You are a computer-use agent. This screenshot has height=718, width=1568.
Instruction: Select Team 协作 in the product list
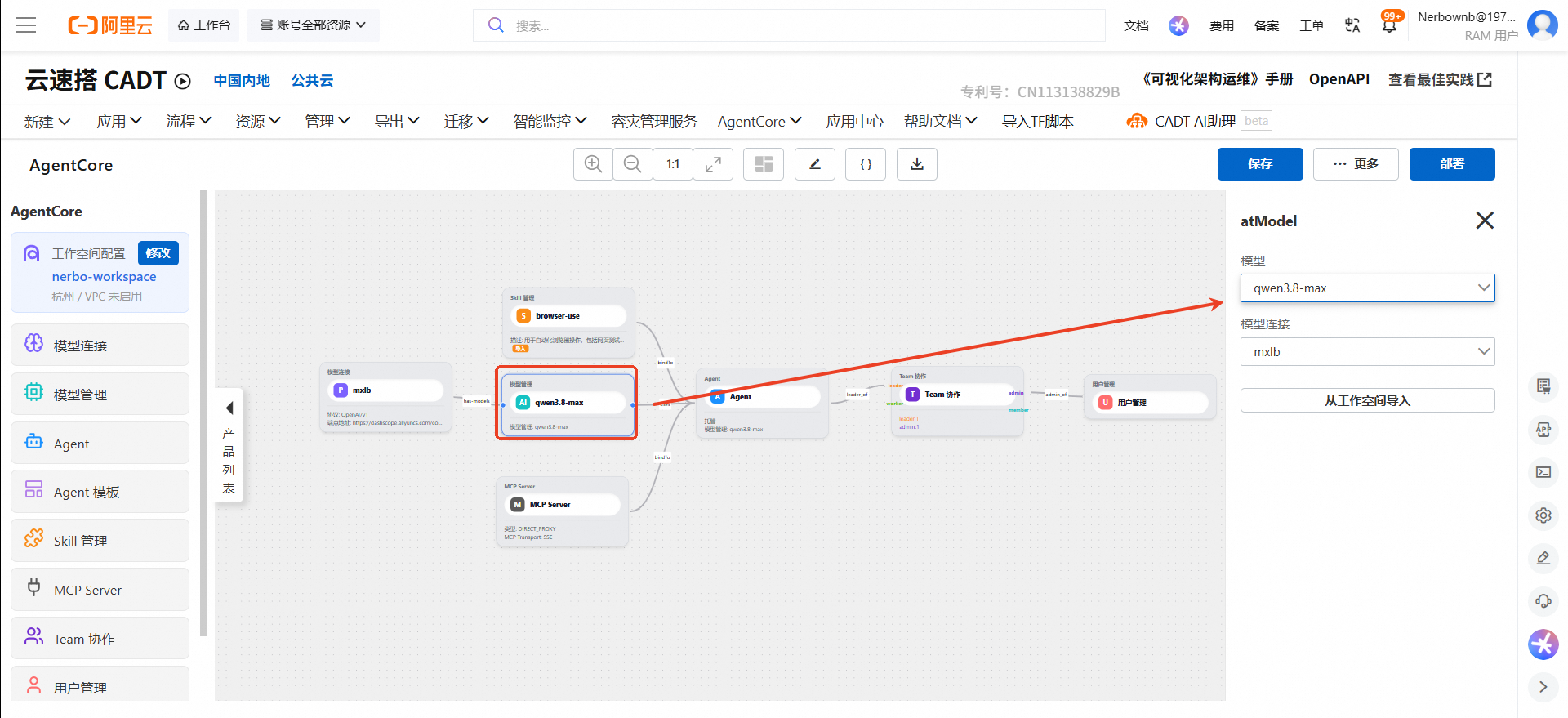[100, 638]
